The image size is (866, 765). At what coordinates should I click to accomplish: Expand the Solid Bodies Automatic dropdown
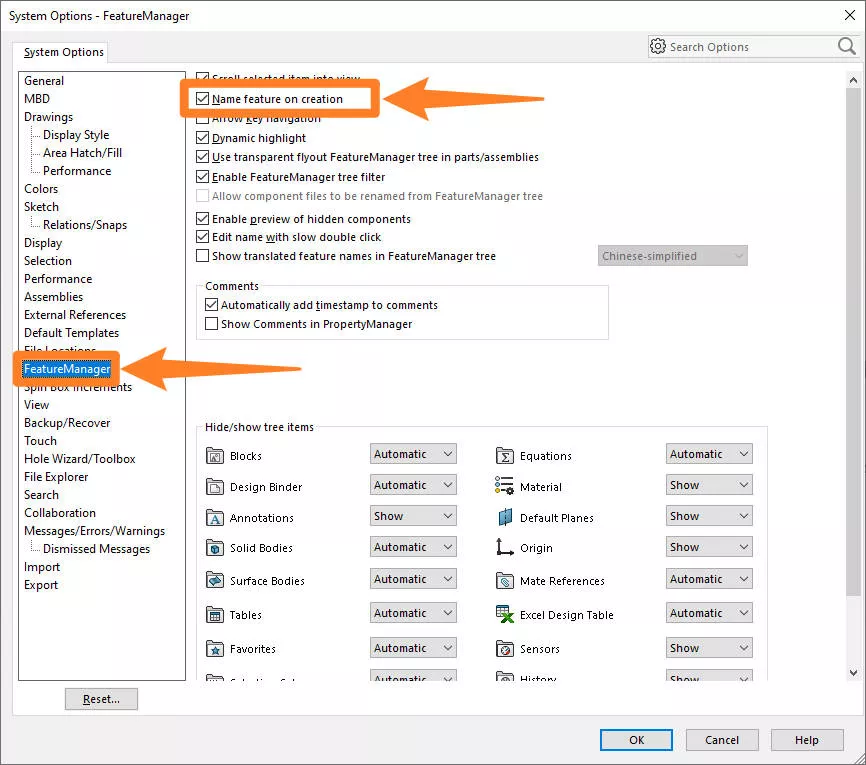point(413,547)
